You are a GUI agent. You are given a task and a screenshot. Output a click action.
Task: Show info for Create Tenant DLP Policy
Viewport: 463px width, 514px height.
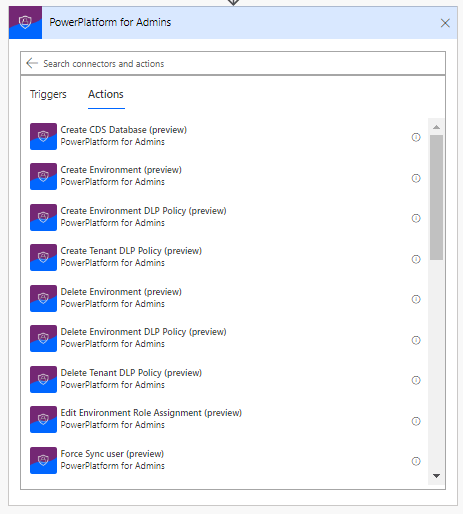pos(416,259)
